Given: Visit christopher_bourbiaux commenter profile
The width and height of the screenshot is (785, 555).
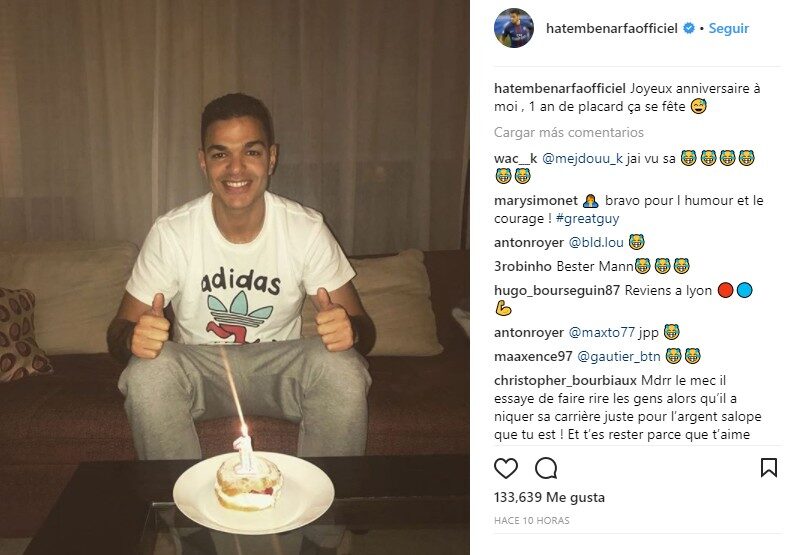Looking at the screenshot, I should 565,380.
